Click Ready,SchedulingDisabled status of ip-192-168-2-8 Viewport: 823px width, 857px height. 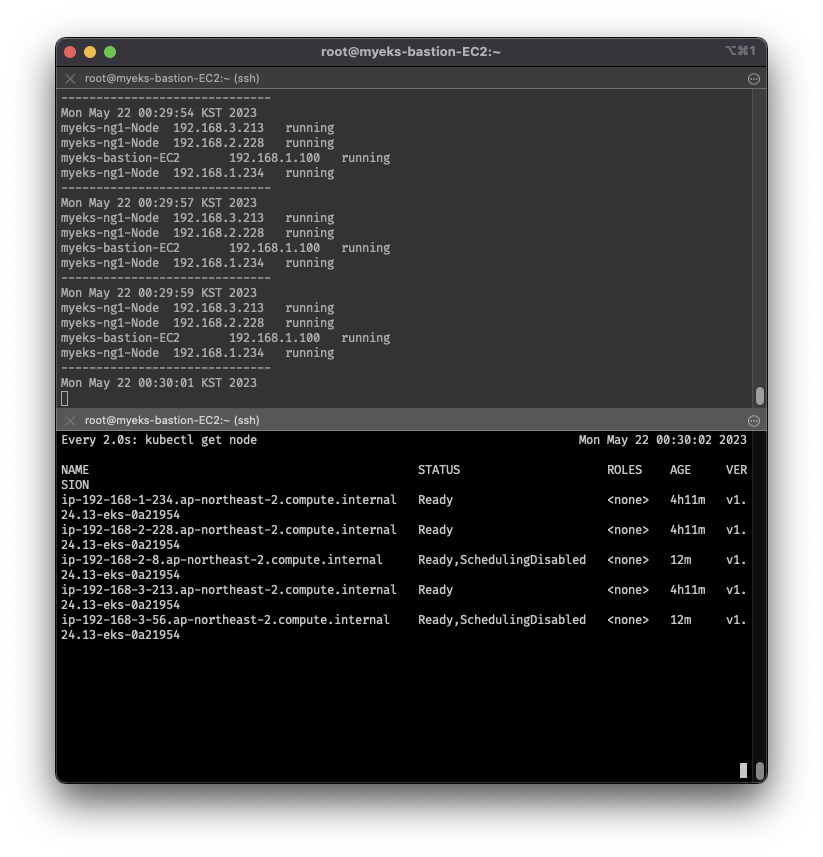[x=502, y=560]
